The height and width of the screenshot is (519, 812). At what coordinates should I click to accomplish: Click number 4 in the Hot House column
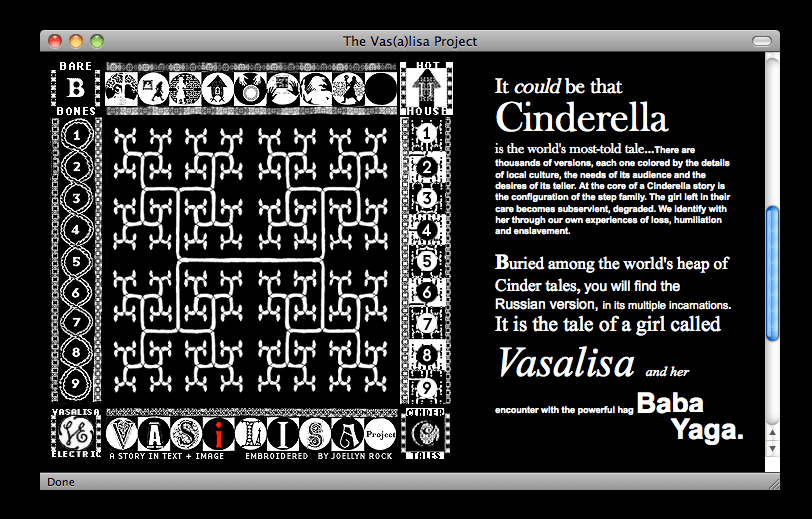point(426,230)
